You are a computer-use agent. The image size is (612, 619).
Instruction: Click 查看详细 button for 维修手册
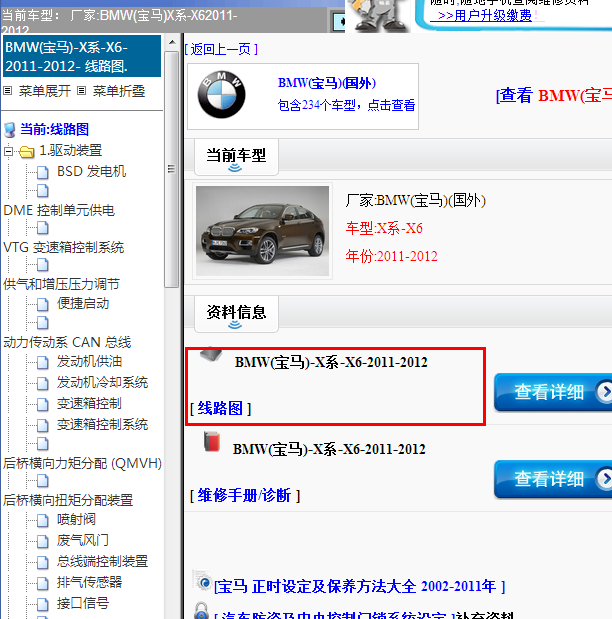[x=553, y=479]
